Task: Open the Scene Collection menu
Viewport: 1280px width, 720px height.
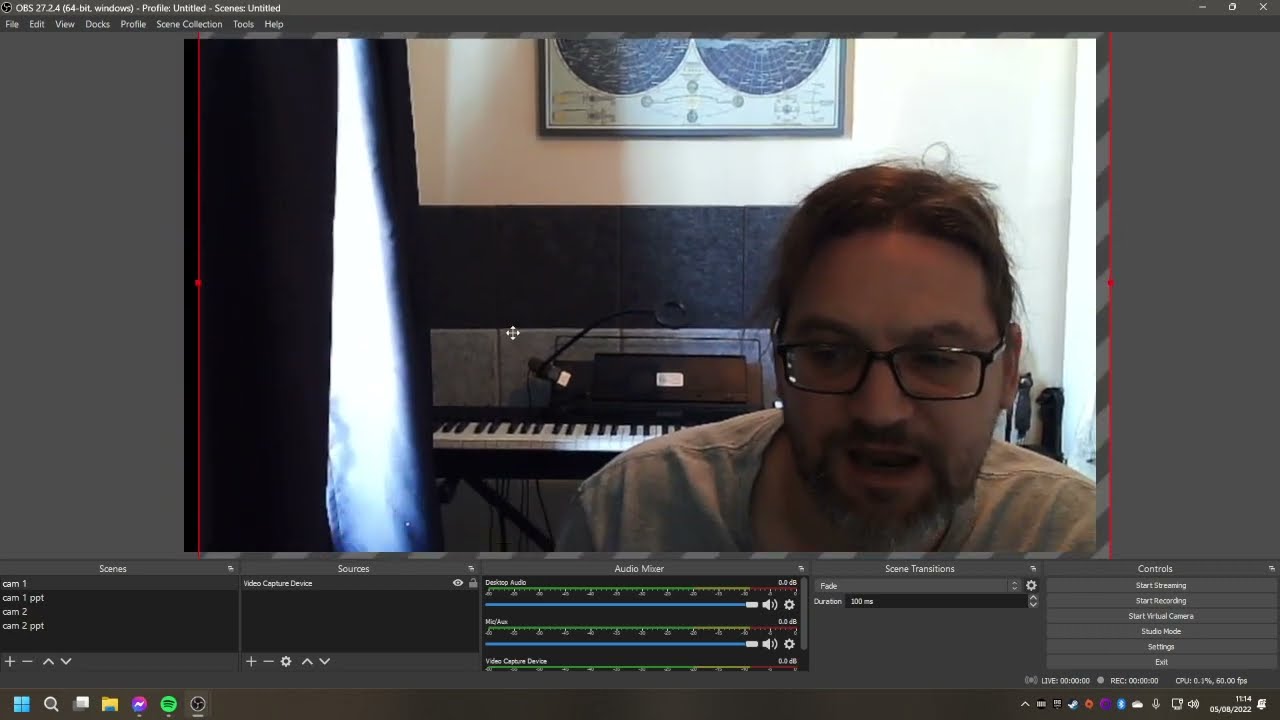Action: pos(189,24)
